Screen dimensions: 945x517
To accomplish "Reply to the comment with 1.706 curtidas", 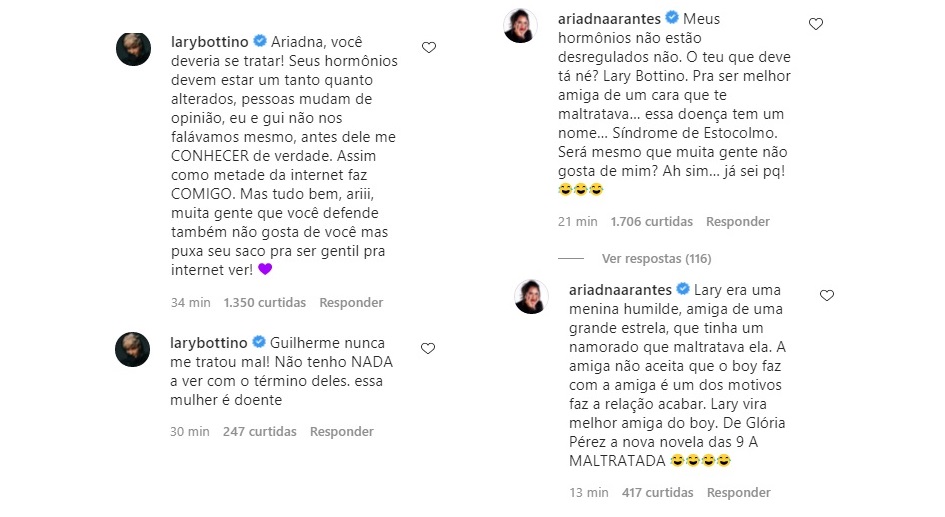I will pos(737,222).
